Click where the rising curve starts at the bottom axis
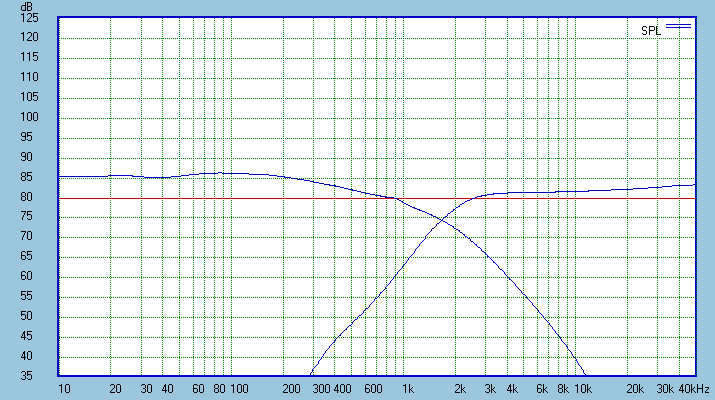Screen dimensions: 715x400 pyautogui.click(x=310, y=376)
